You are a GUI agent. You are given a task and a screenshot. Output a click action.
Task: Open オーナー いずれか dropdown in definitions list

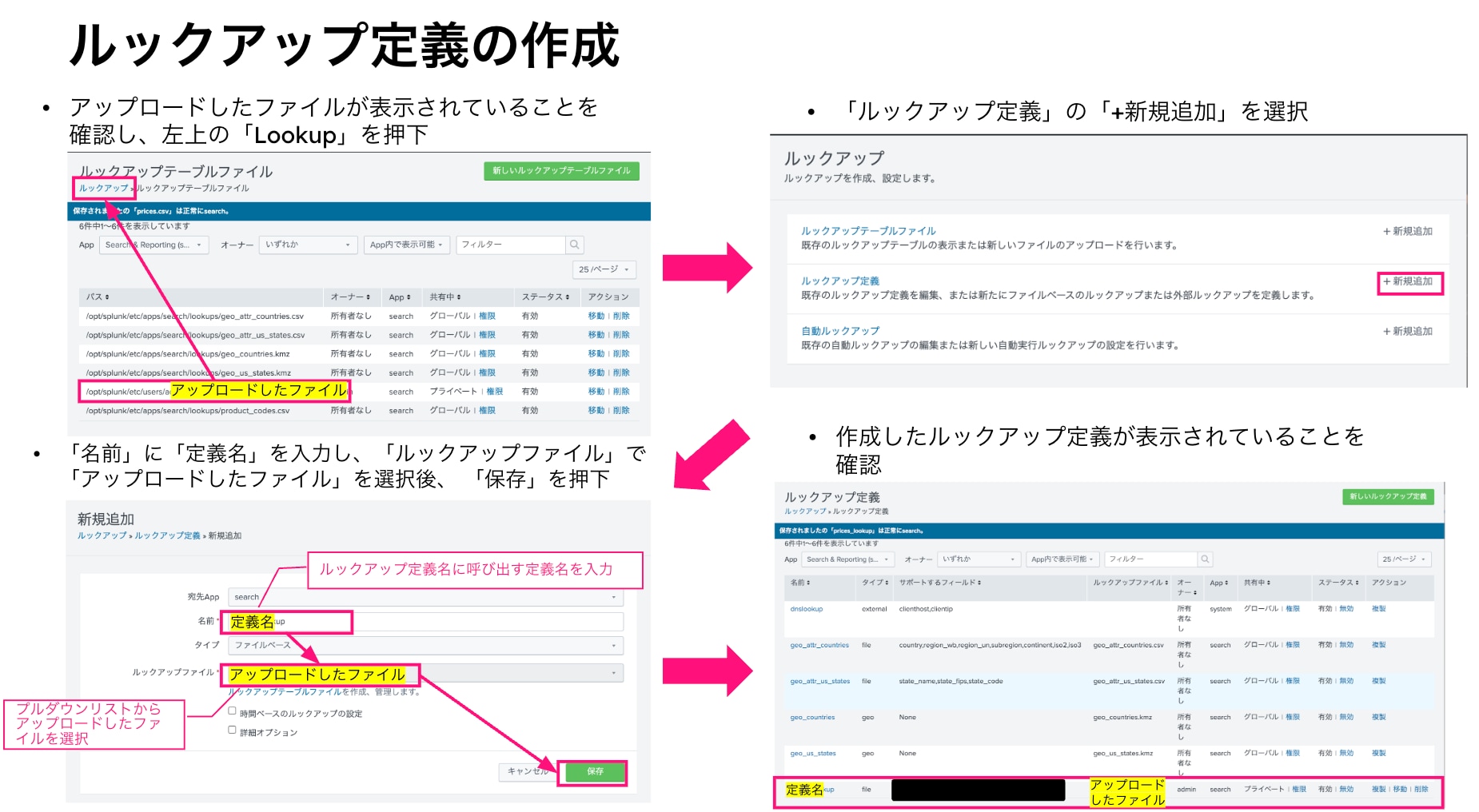point(979,559)
